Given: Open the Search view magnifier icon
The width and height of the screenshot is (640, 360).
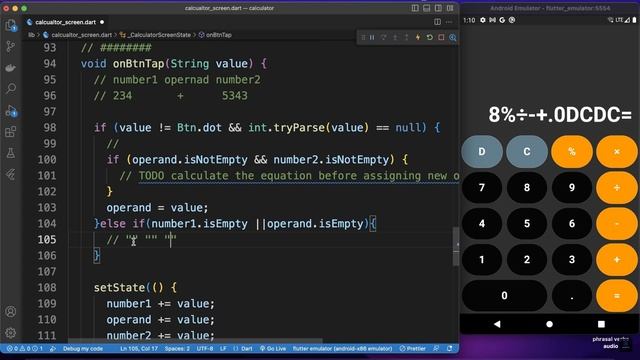Looking at the screenshot, I should [11, 88].
